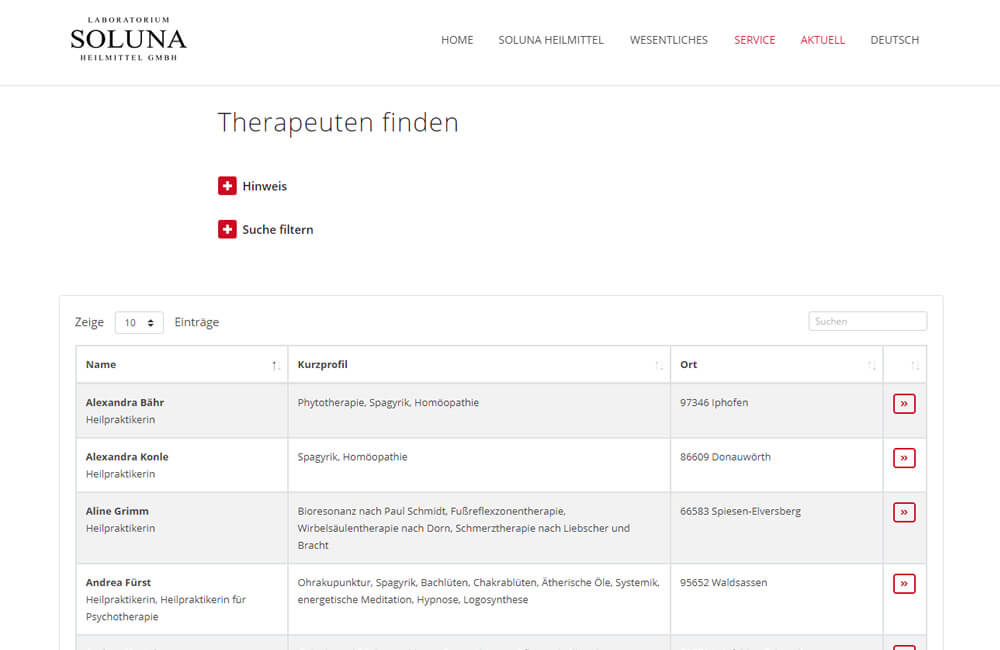Open details arrow for Aline Grimm
This screenshot has width=1000, height=650.
904,512
